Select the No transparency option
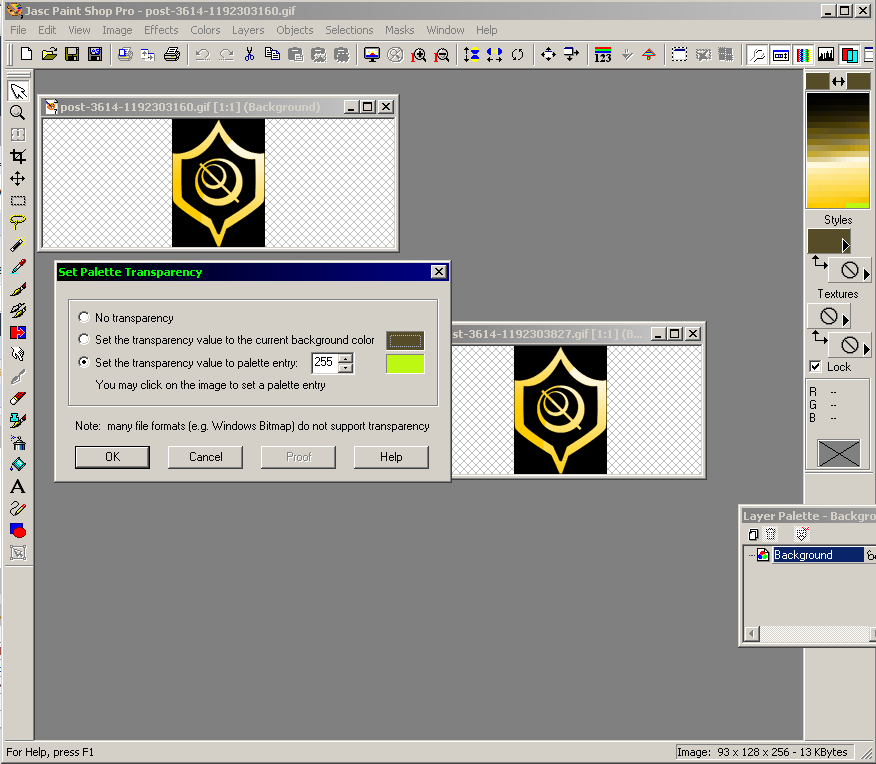The image size is (876, 764). pyautogui.click(x=84, y=317)
